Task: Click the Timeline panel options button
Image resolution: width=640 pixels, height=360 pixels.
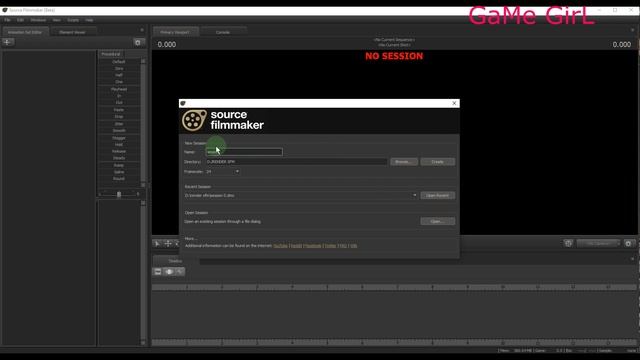Action: point(633,259)
